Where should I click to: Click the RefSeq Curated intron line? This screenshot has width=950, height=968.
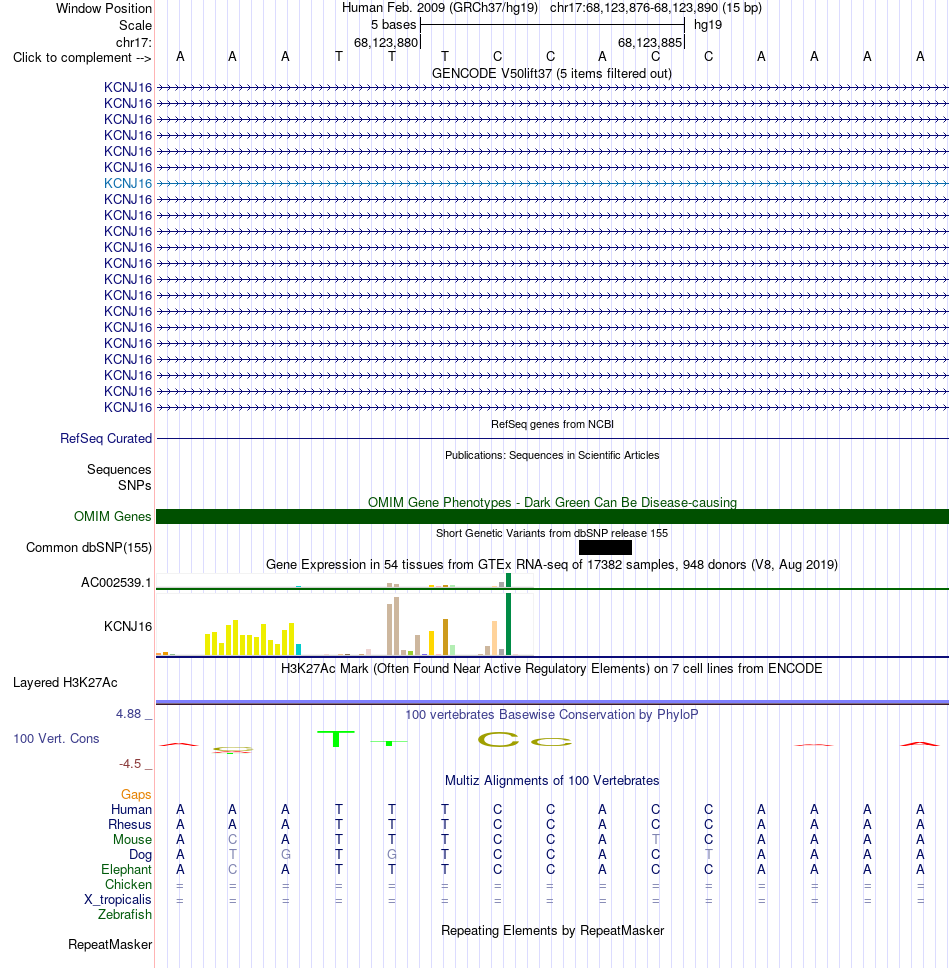(x=552, y=438)
